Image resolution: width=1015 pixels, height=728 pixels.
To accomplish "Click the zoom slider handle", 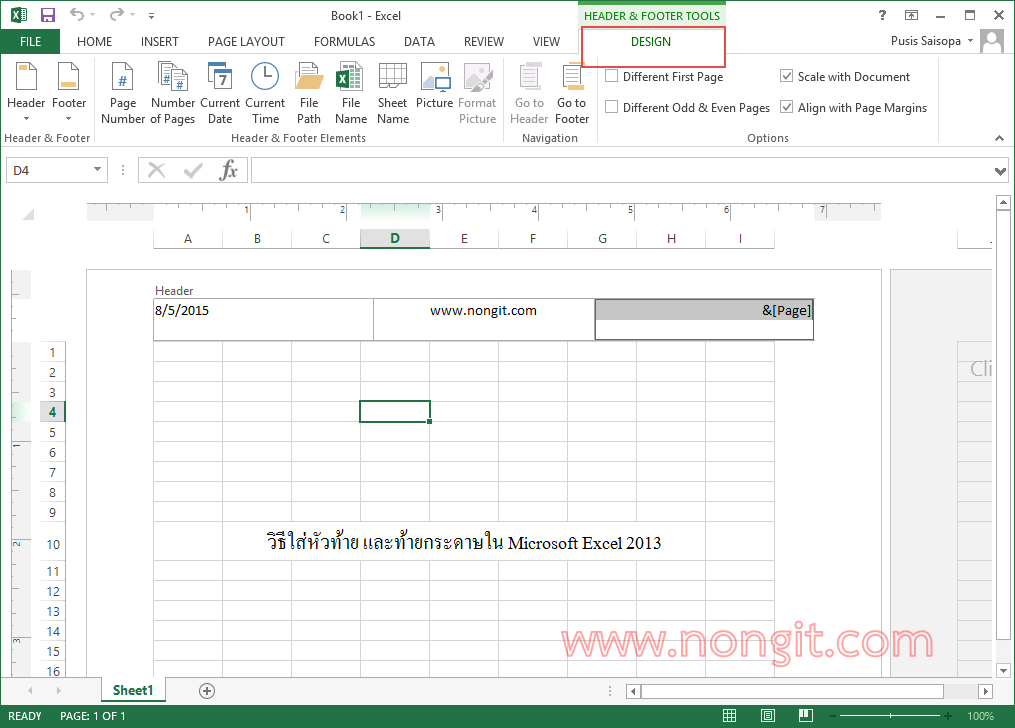I will (891, 716).
